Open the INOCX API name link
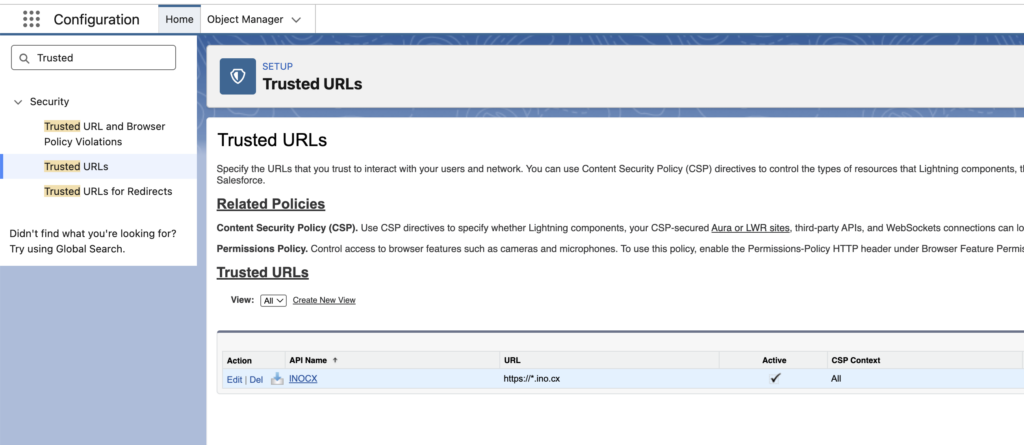This screenshot has width=1024, height=445. point(302,379)
